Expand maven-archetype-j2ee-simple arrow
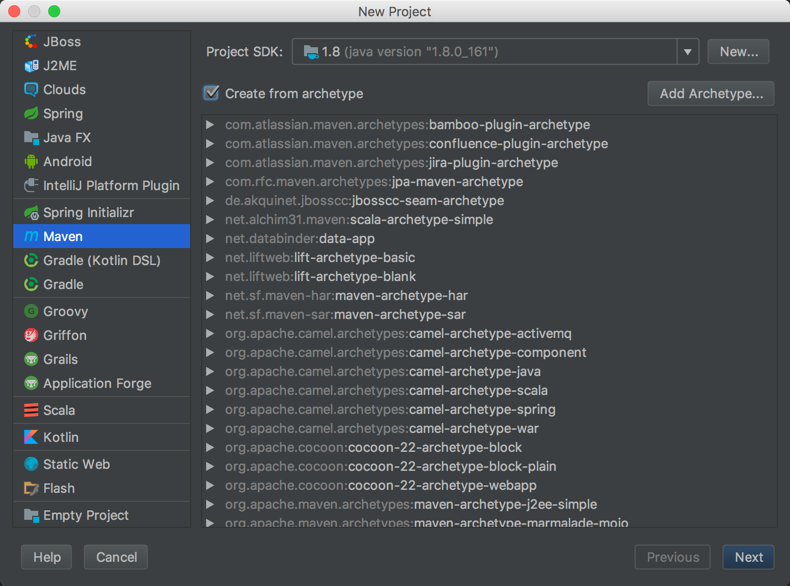Viewport: 790px width, 586px height. (210, 504)
